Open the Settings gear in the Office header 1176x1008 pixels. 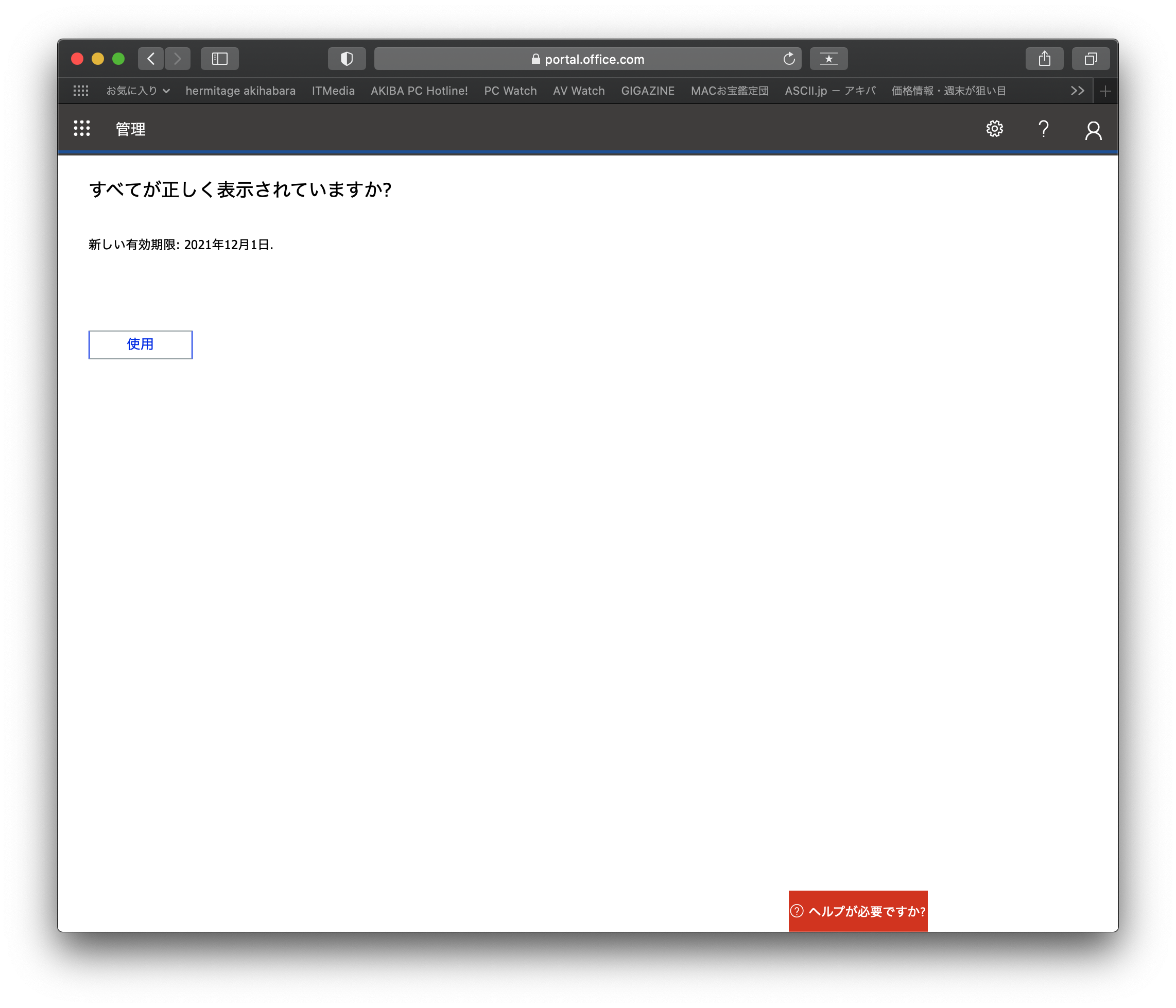point(994,129)
